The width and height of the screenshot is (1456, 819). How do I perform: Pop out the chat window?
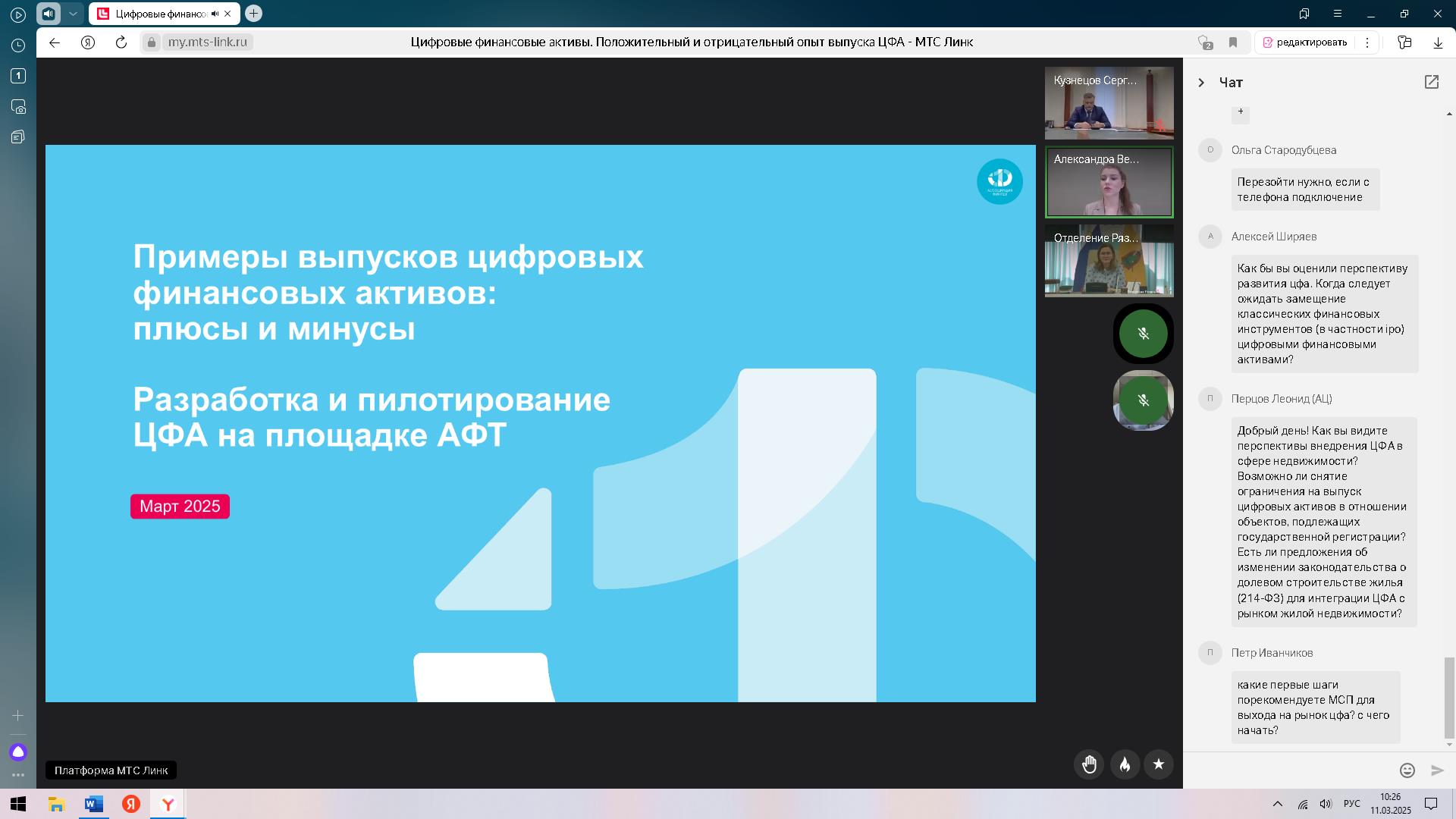(x=1431, y=82)
